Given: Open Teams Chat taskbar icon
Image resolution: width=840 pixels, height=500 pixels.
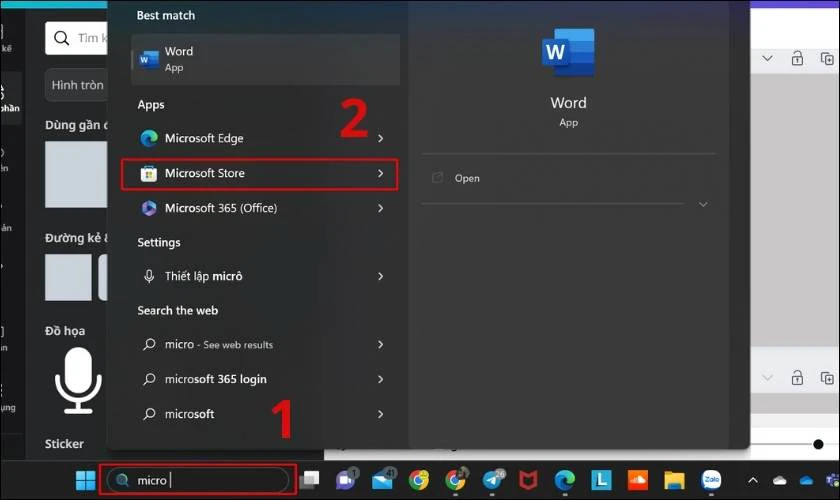Looking at the screenshot, I should pyautogui.click(x=346, y=480).
